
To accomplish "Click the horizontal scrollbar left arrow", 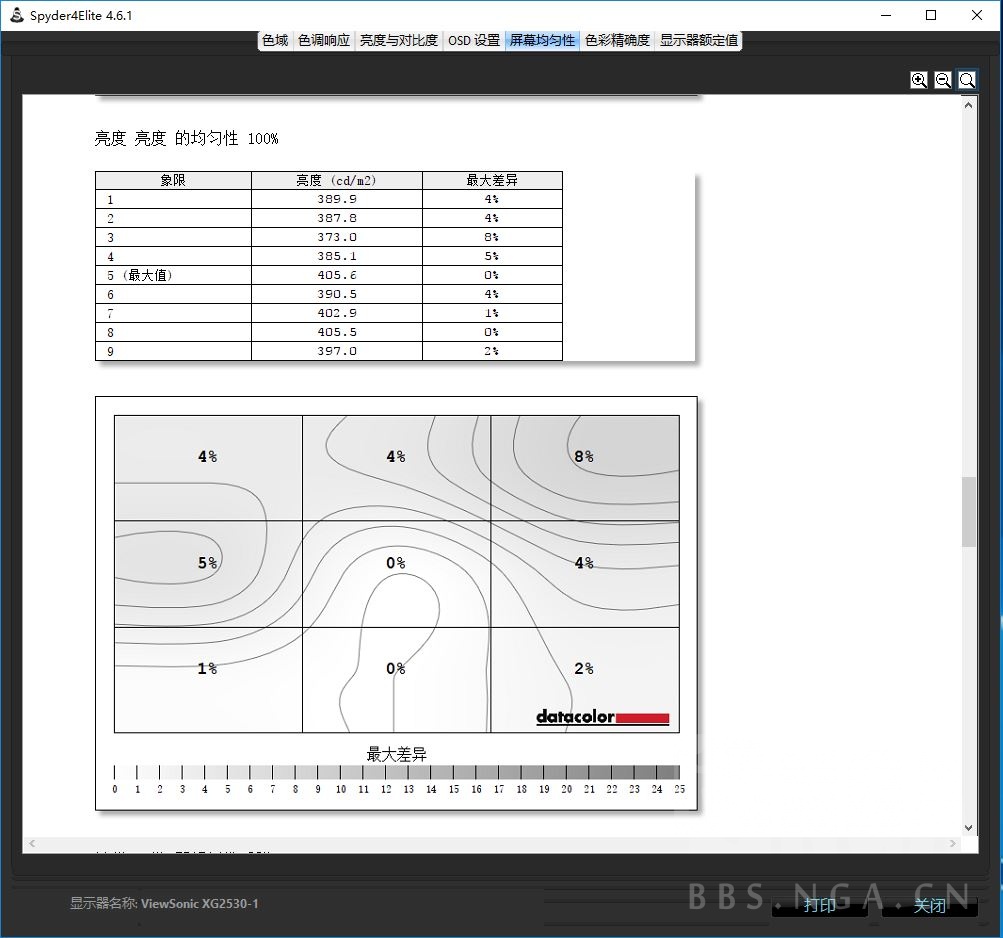I will pyautogui.click(x=31, y=845).
